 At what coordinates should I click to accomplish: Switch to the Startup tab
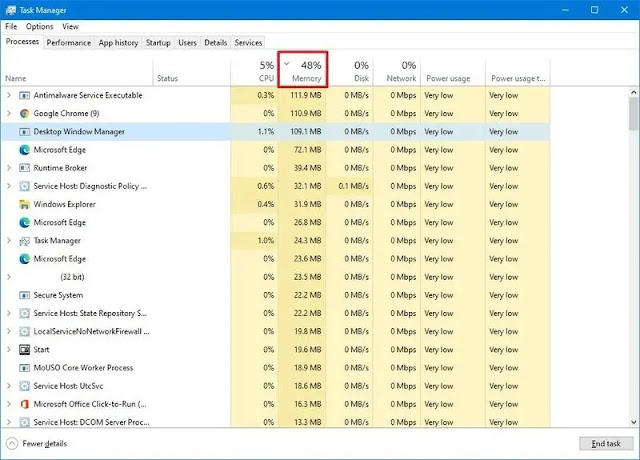pos(158,43)
